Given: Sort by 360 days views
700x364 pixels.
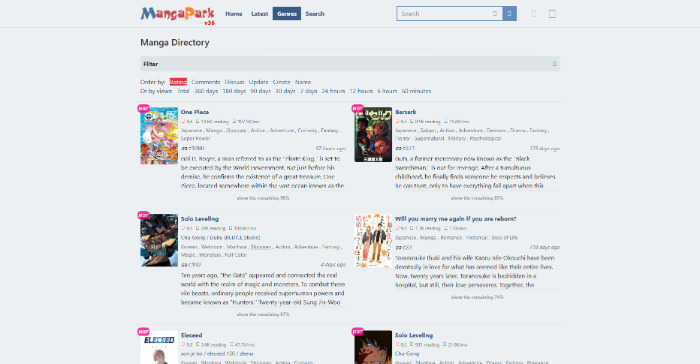Looking at the screenshot, I should [x=206, y=91].
